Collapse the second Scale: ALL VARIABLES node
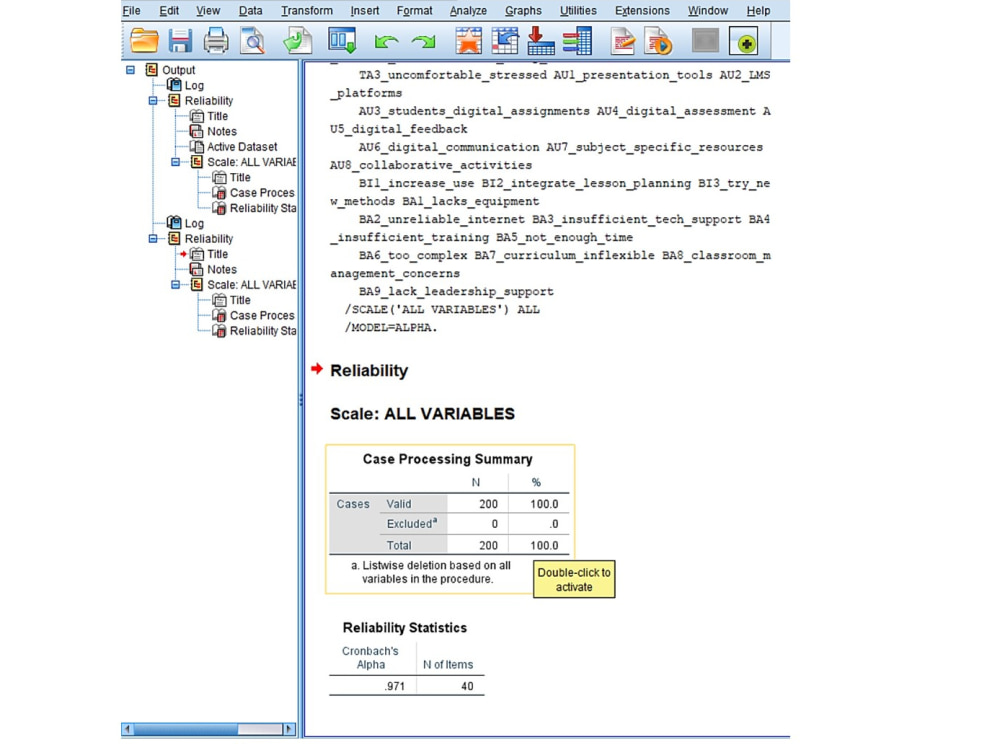This screenshot has width=1000, height=750. coord(176,285)
